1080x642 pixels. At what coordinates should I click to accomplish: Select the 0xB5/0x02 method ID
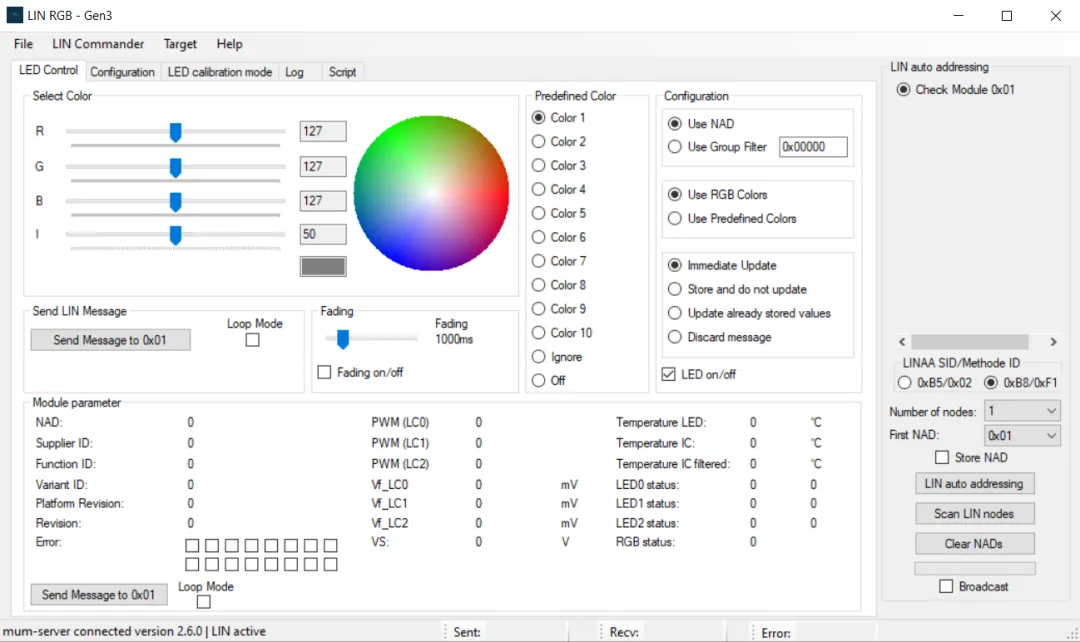coord(905,382)
